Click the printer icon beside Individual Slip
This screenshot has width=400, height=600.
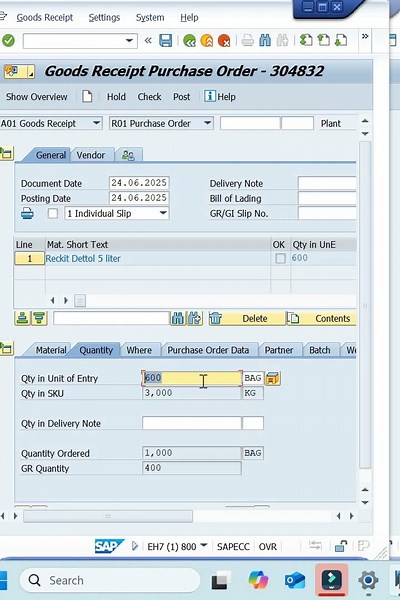click(x=27, y=213)
